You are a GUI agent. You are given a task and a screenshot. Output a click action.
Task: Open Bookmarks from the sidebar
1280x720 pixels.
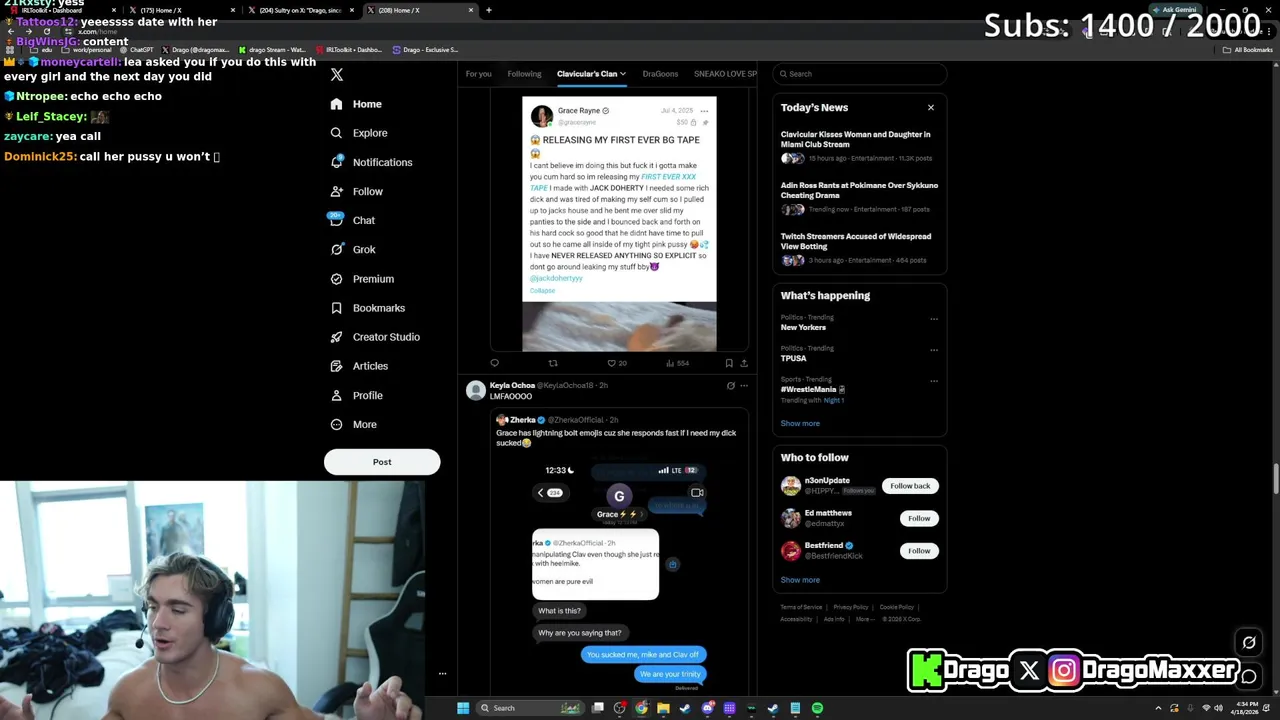coord(367,308)
